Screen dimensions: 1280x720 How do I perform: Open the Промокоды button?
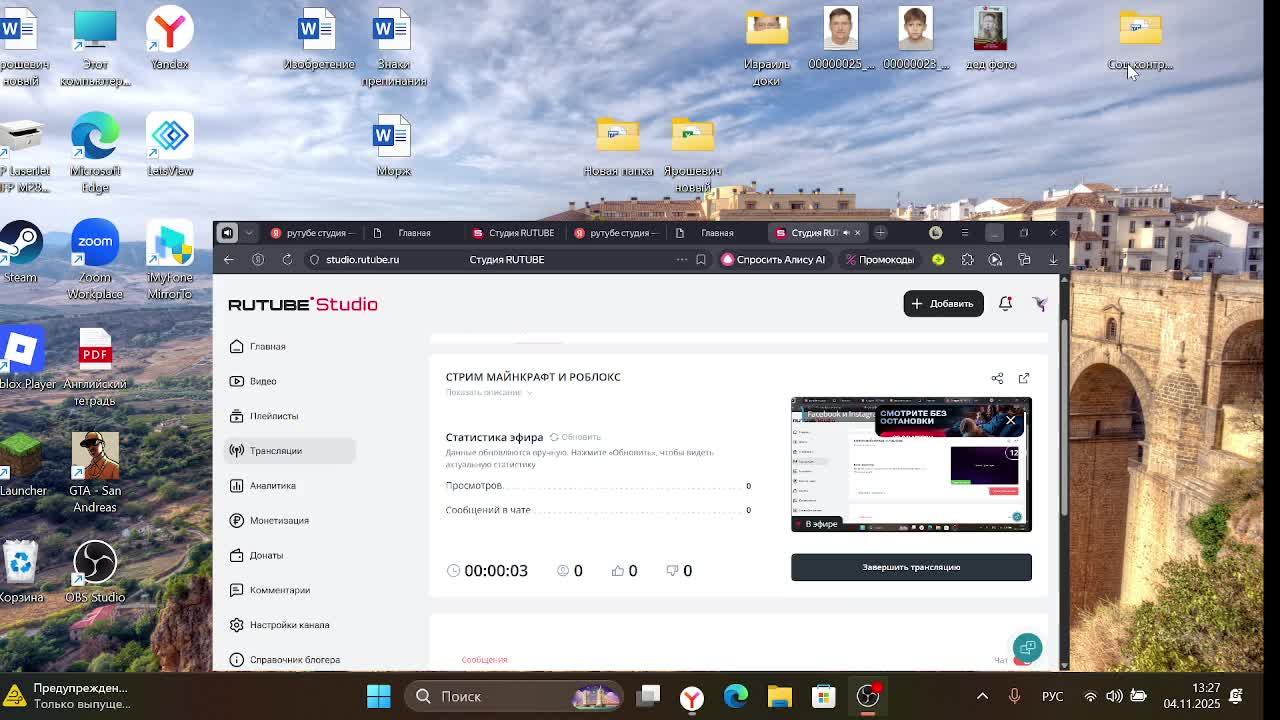coord(880,260)
